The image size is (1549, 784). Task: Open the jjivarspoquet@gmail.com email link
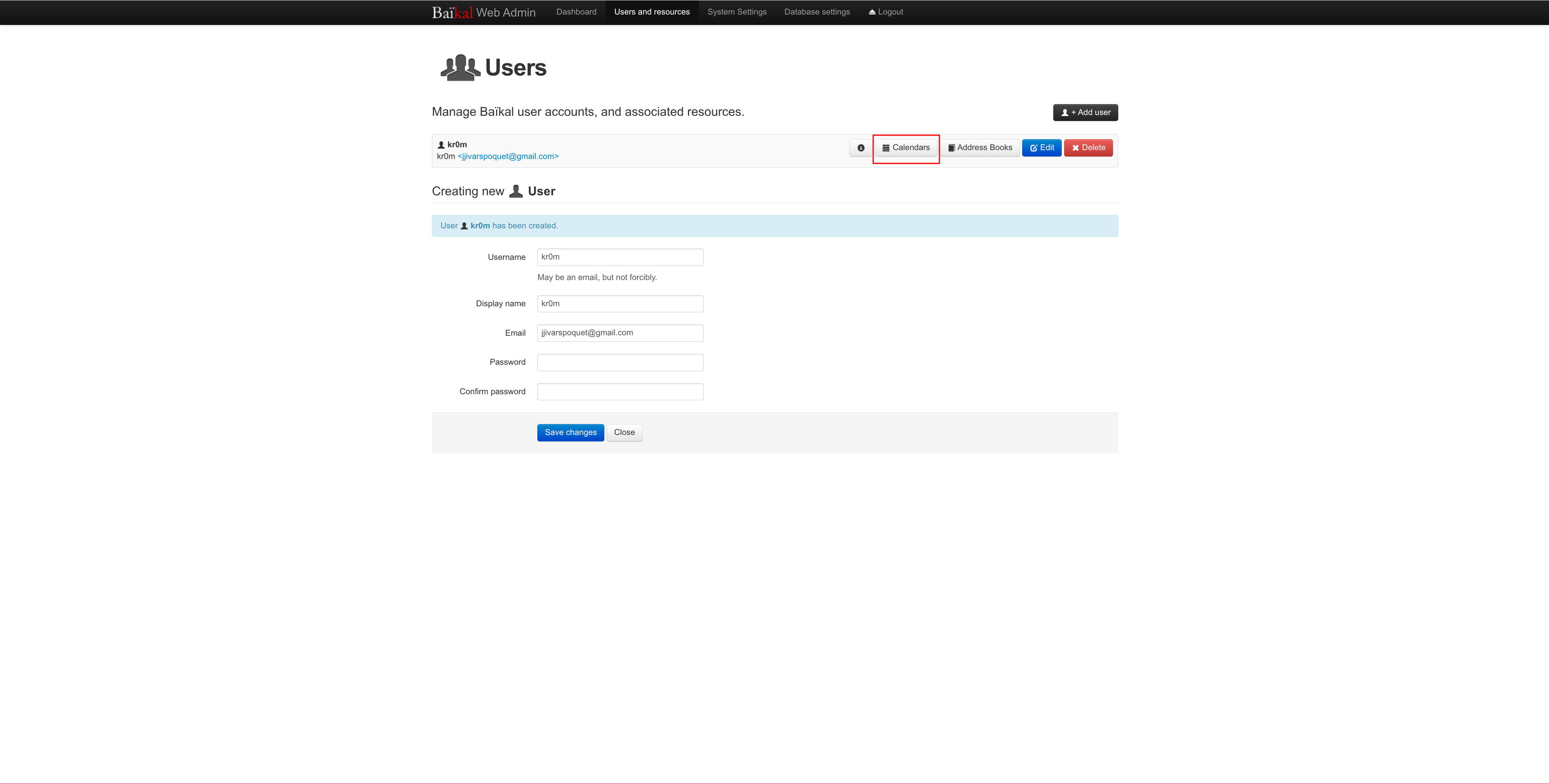[x=507, y=156]
